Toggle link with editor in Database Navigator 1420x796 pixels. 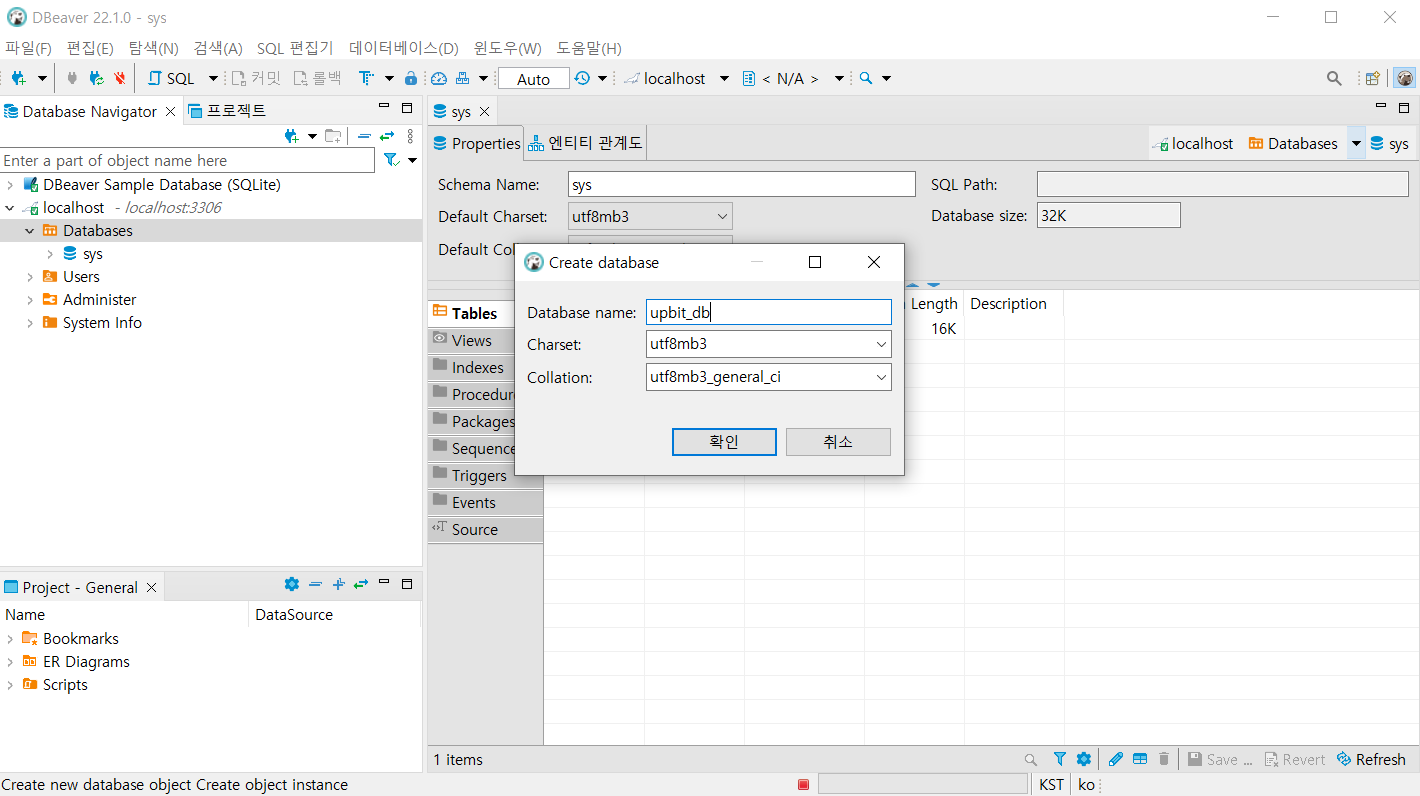click(x=386, y=136)
